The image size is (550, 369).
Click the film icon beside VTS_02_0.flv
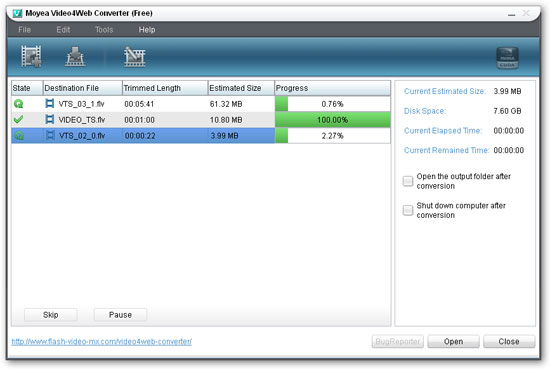[50, 135]
